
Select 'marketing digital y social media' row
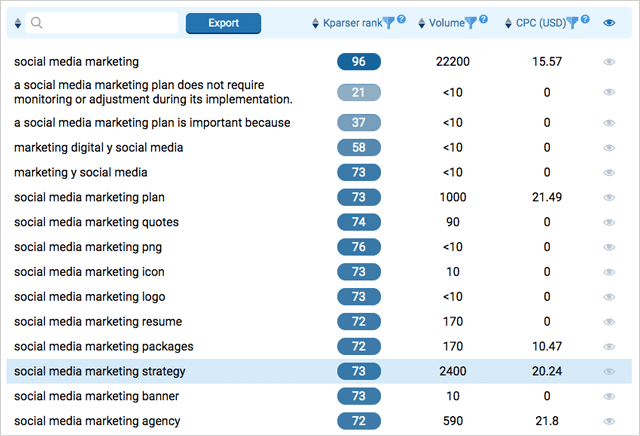click(319, 147)
